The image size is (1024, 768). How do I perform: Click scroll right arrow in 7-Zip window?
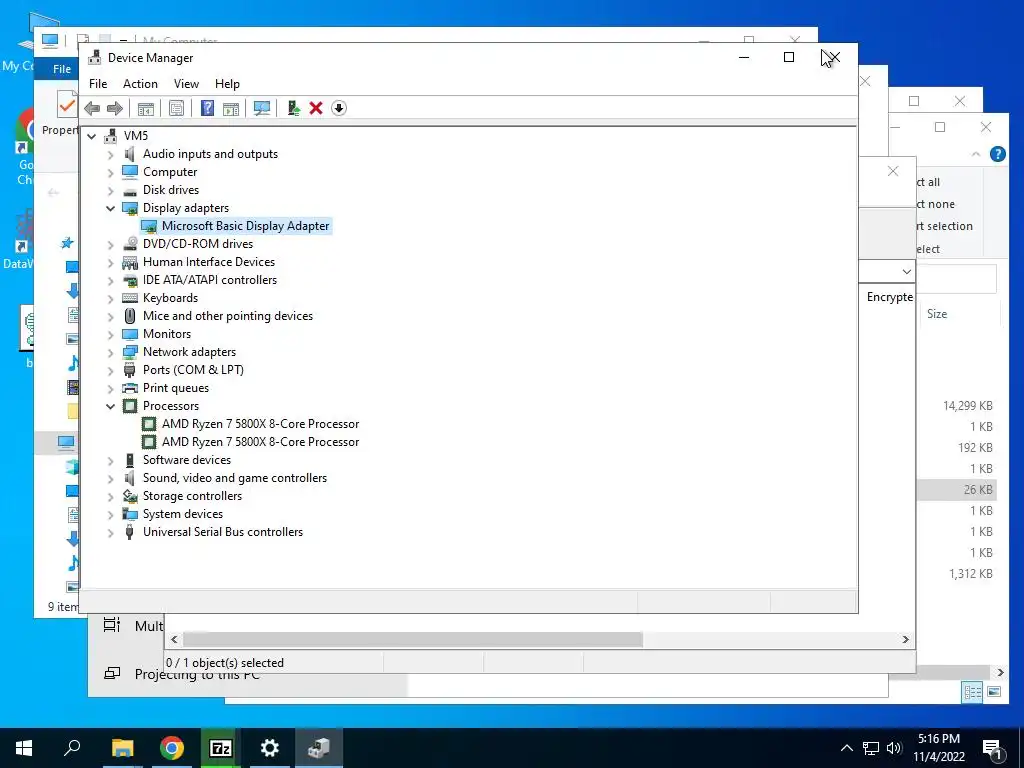coord(906,639)
